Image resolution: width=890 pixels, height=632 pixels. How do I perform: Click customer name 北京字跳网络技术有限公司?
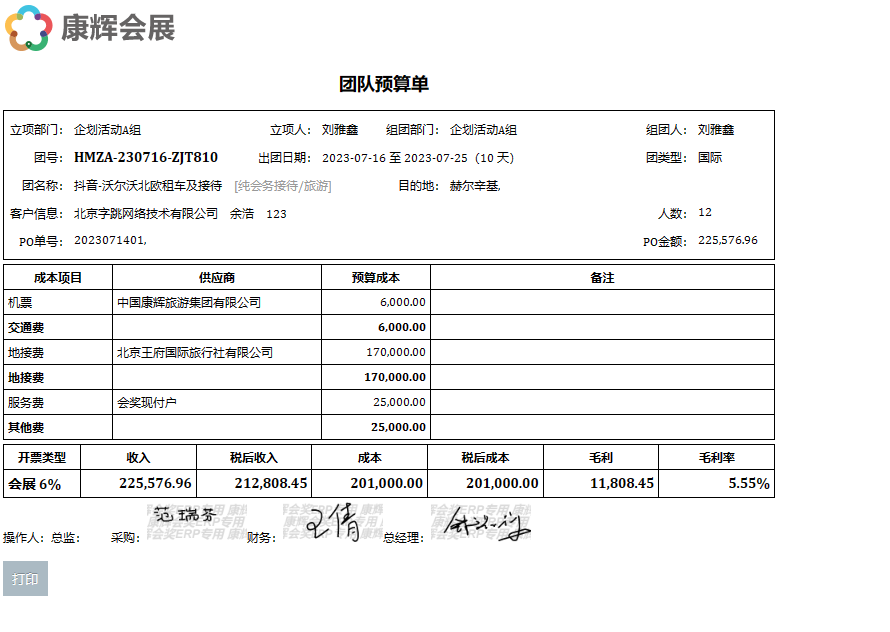click(x=146, y=213)
